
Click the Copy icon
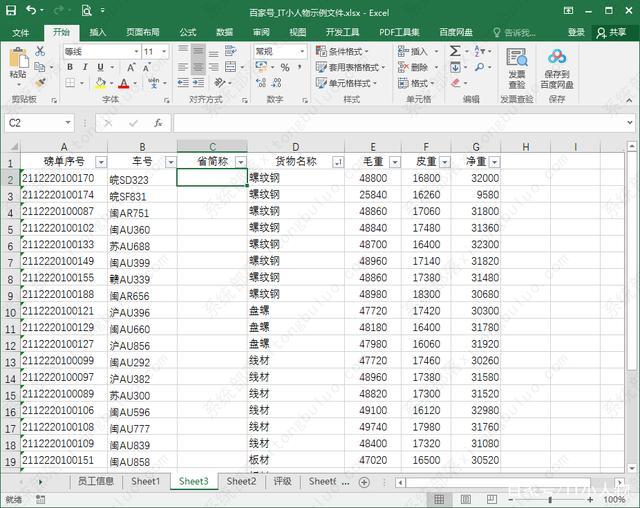40,67
